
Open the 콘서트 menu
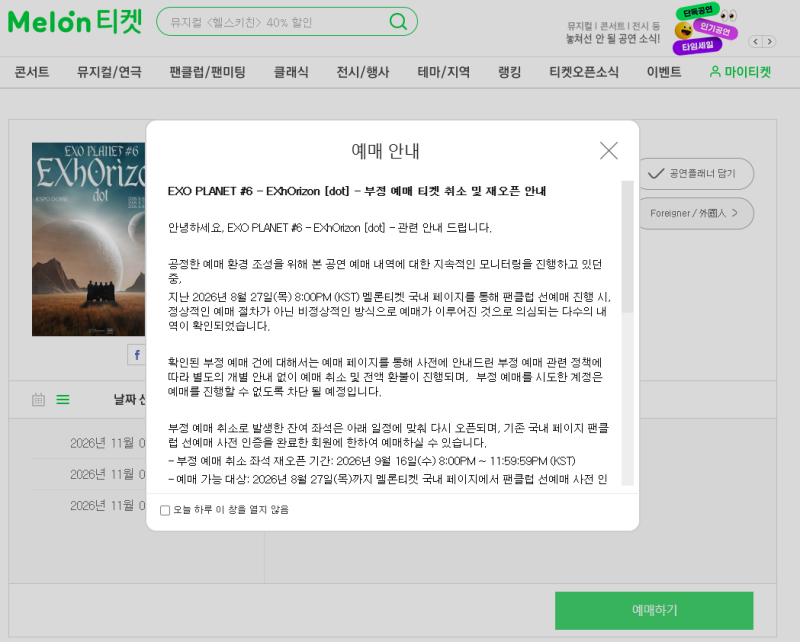32,72
